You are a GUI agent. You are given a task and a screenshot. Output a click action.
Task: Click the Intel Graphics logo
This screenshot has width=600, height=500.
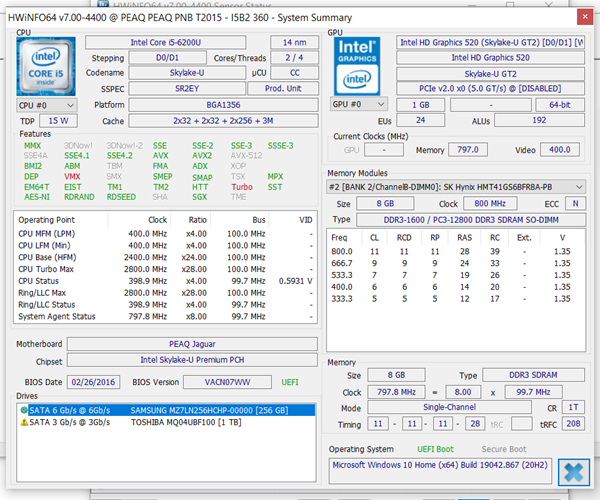(x=360, y=66)
